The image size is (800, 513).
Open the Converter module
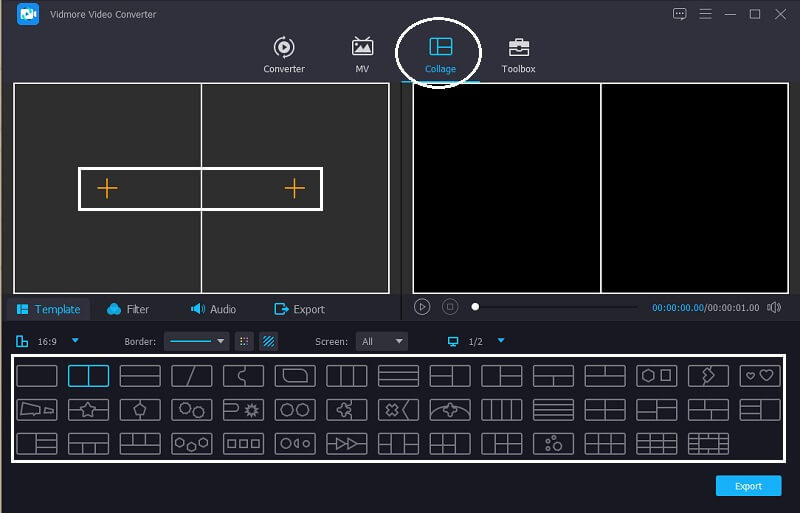click(x=284, y=55)
